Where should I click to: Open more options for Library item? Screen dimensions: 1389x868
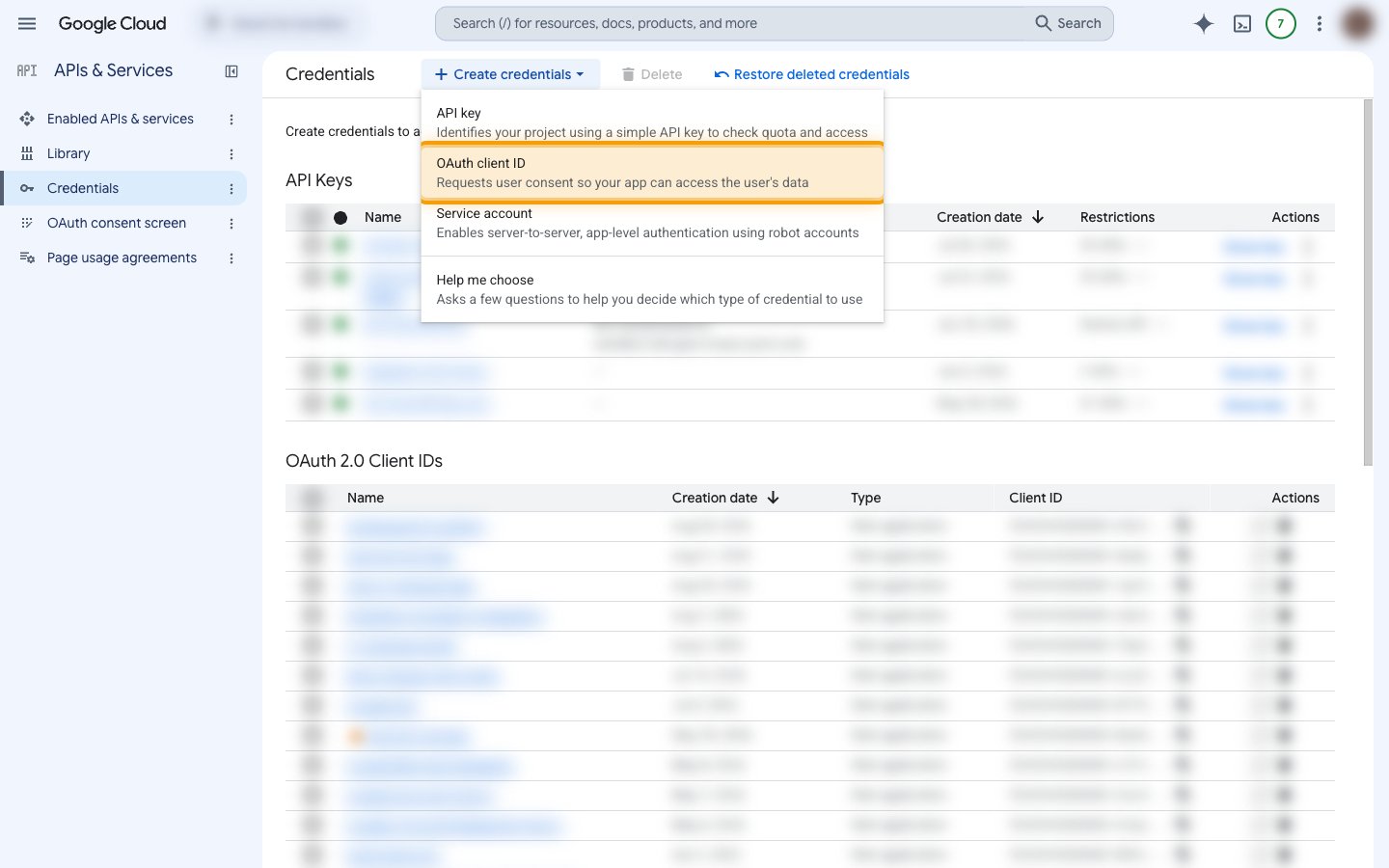(x=231, y=153)
